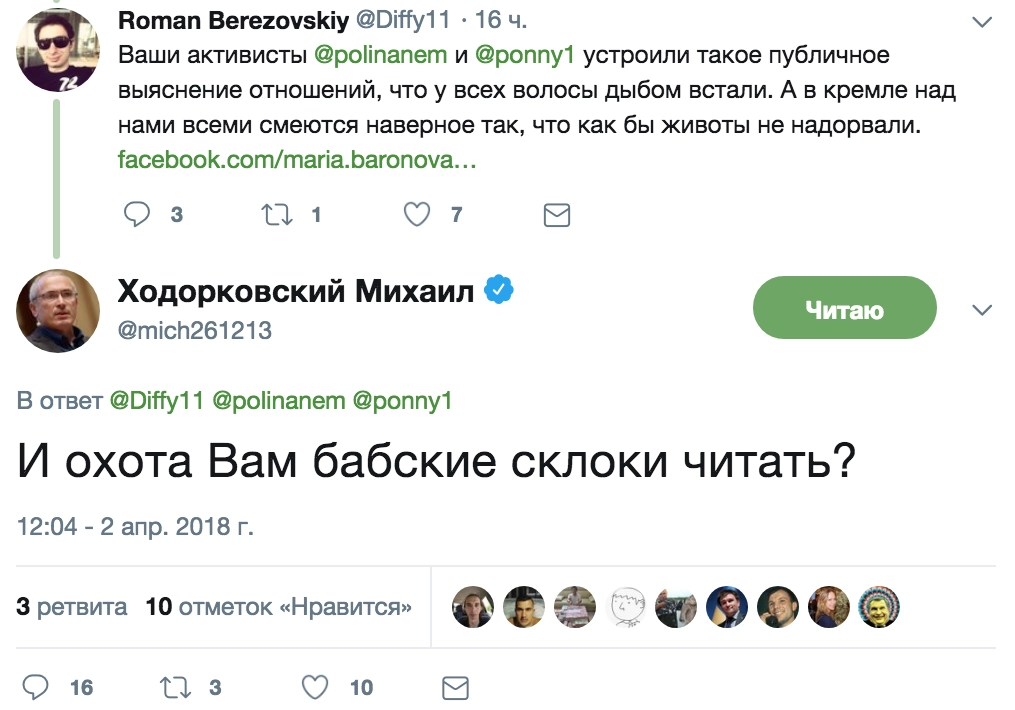Like Khodorkovsky's tweet with 10 likes

click(x=315, y=687)
